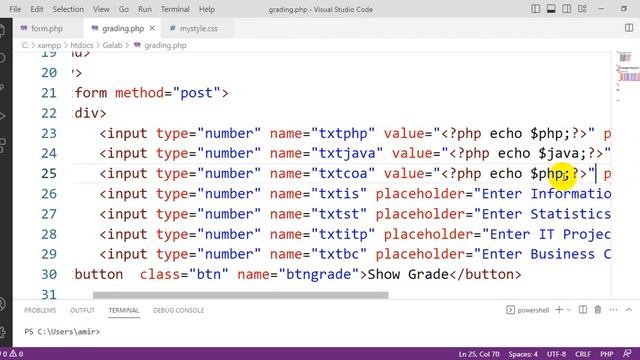Open the launch profile dropdown arrow
This screenshot has height=360, width=640.
[x=569, y=310]
